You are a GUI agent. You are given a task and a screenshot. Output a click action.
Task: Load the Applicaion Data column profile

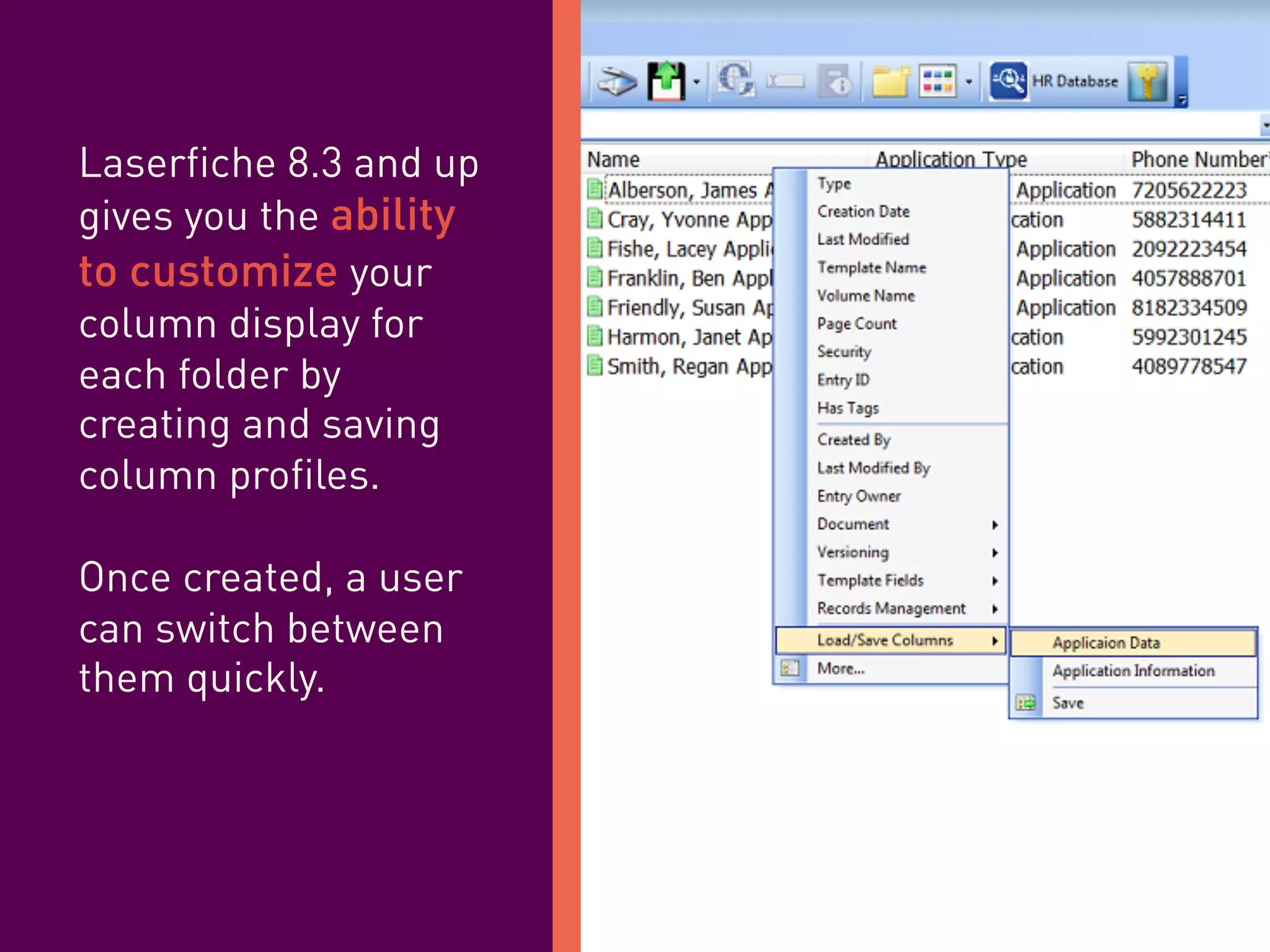point(1134,643)
